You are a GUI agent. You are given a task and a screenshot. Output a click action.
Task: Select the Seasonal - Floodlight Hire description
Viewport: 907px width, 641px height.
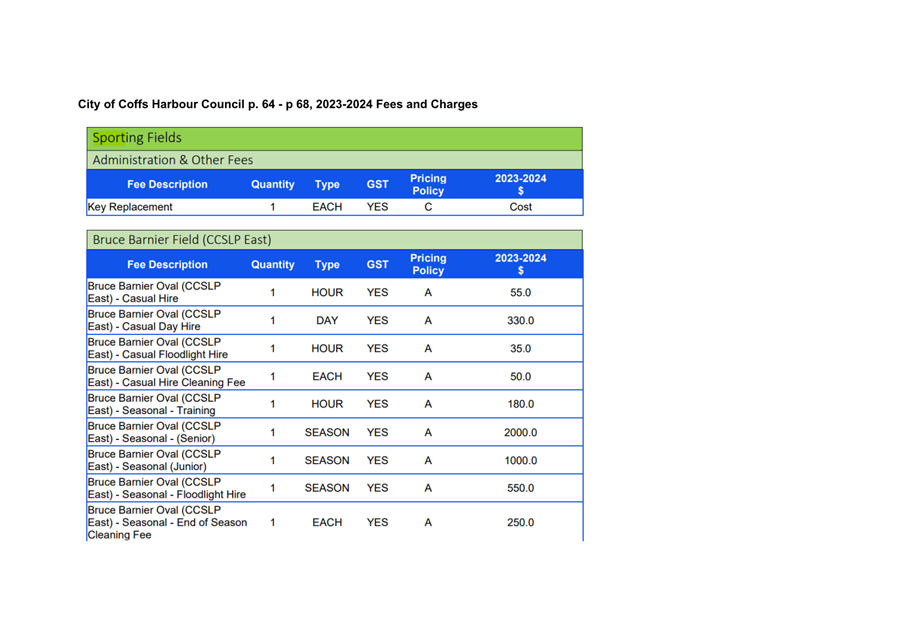(167, 488)
